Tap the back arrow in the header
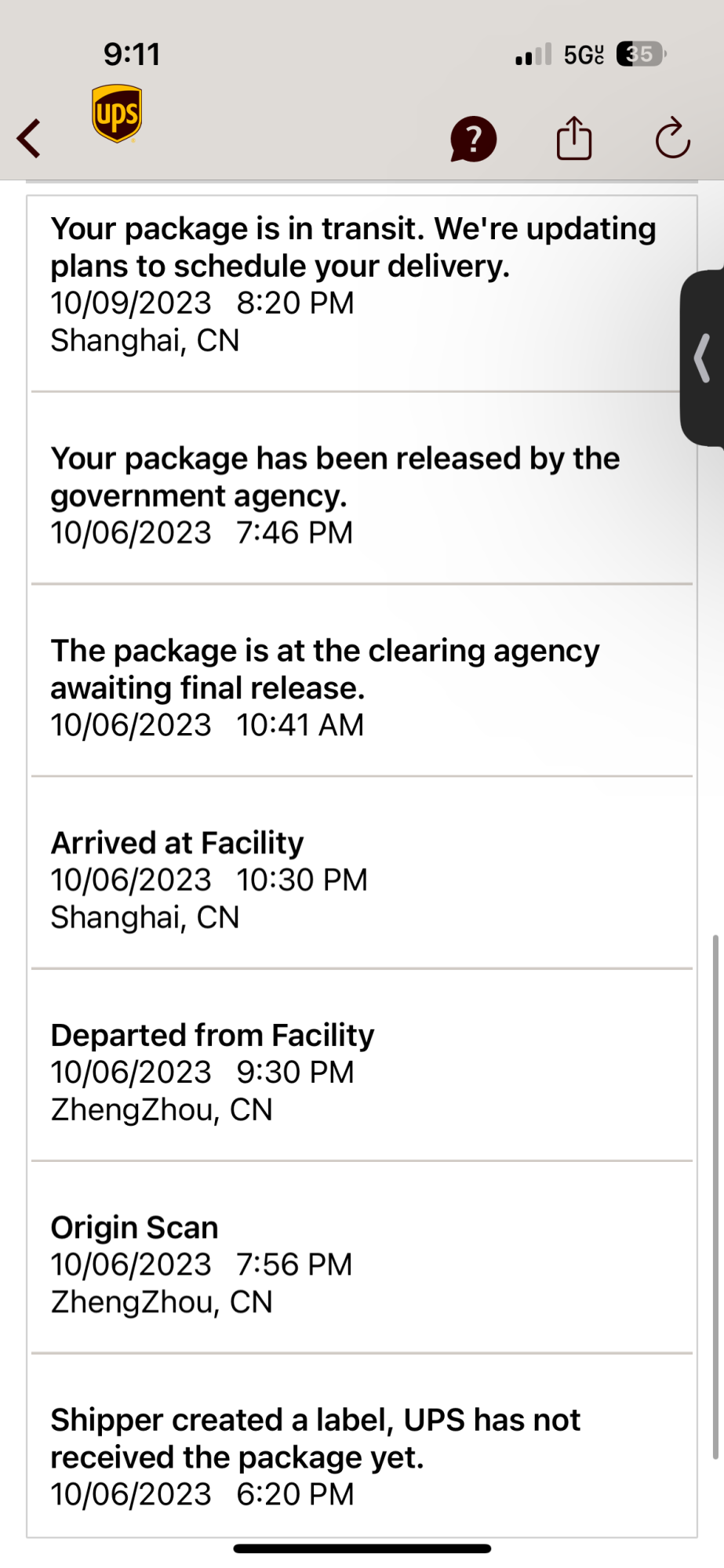 point(30,139)
